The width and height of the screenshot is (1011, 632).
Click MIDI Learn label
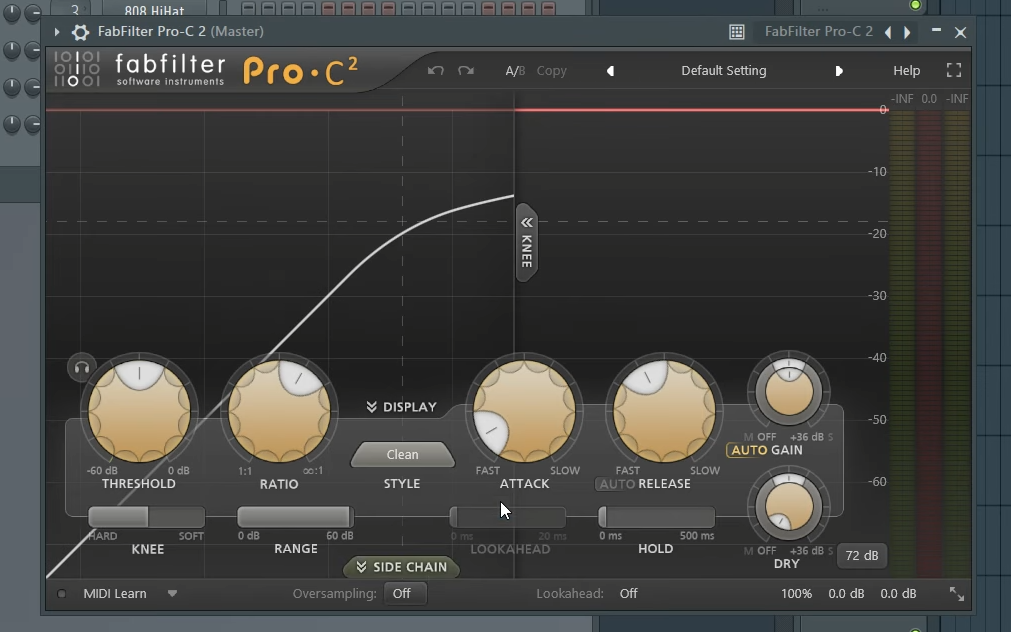[x=115, y=594]
